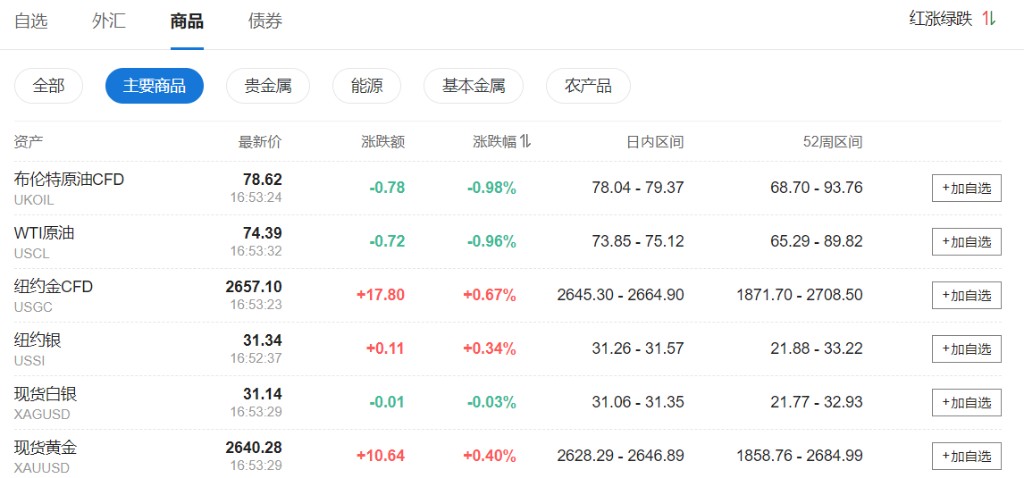Viewport: 1024px width, 478px height.
Task: Open the 外汇 tab
Action: click(108, 21)
